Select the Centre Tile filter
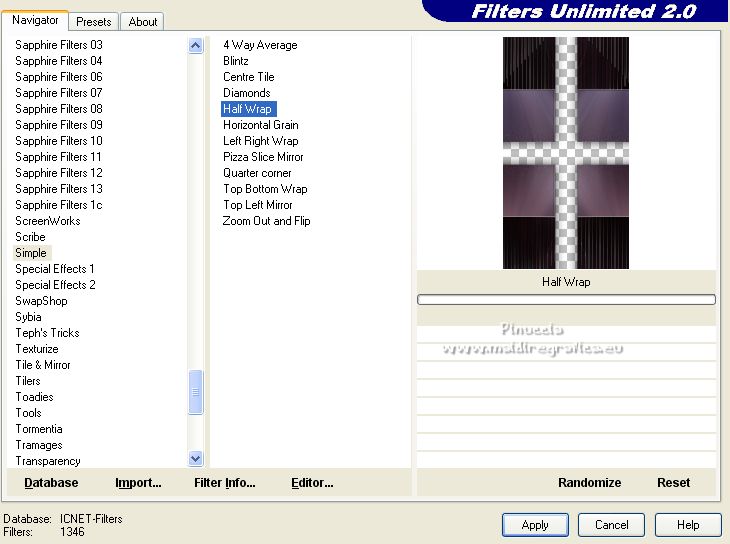Screen dimensions: 730x544 tap(249, 77)
